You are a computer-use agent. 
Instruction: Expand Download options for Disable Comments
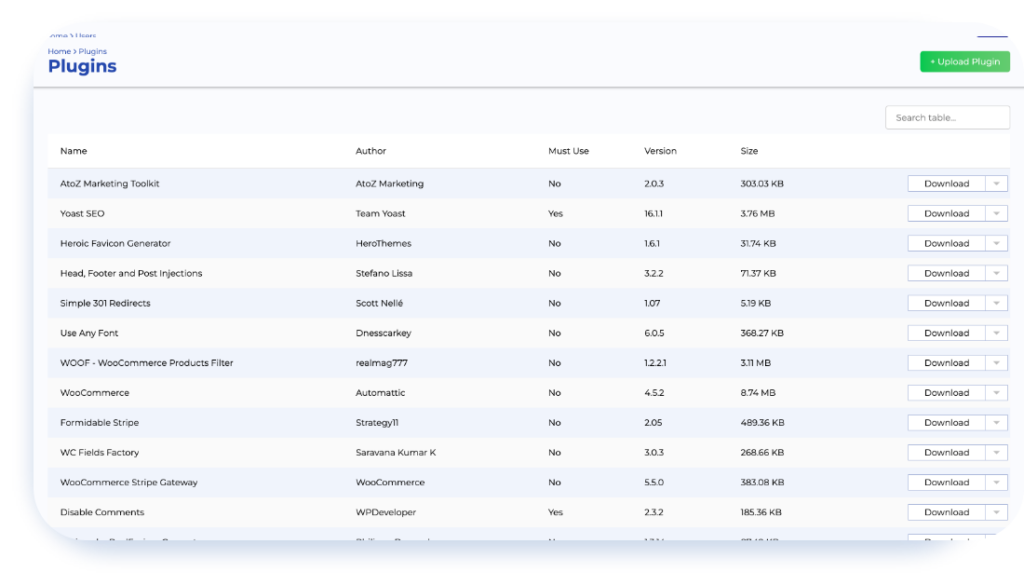[996, 511]
